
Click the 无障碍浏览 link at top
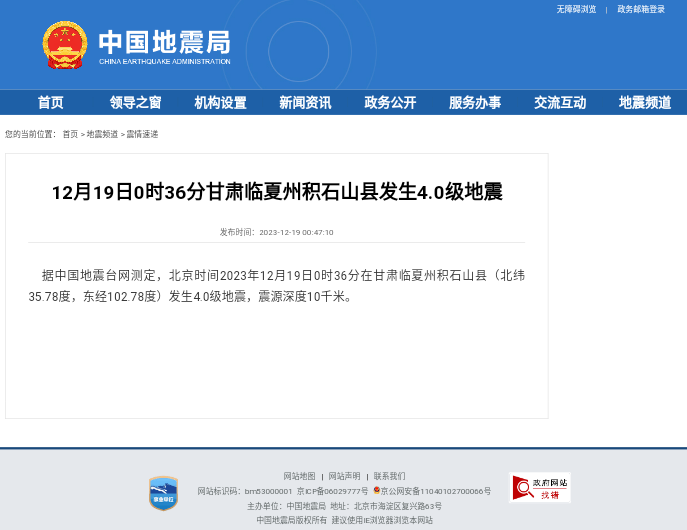tap(576, 9)
